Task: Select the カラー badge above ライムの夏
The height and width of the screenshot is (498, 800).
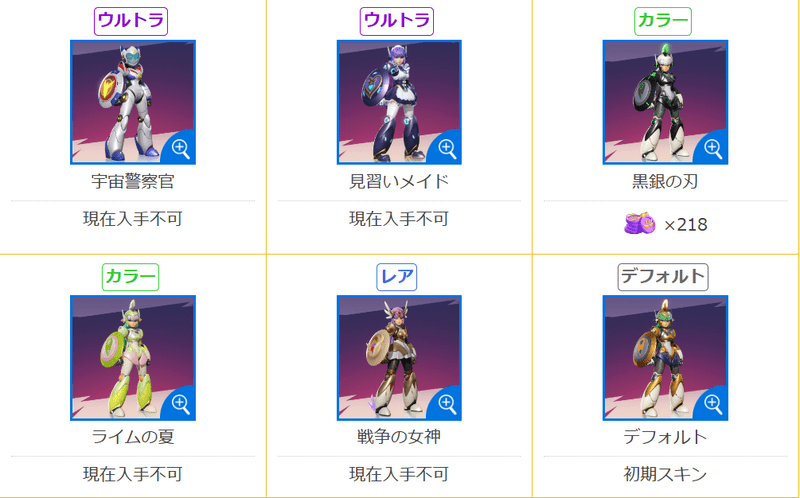Action: (130, 277)
